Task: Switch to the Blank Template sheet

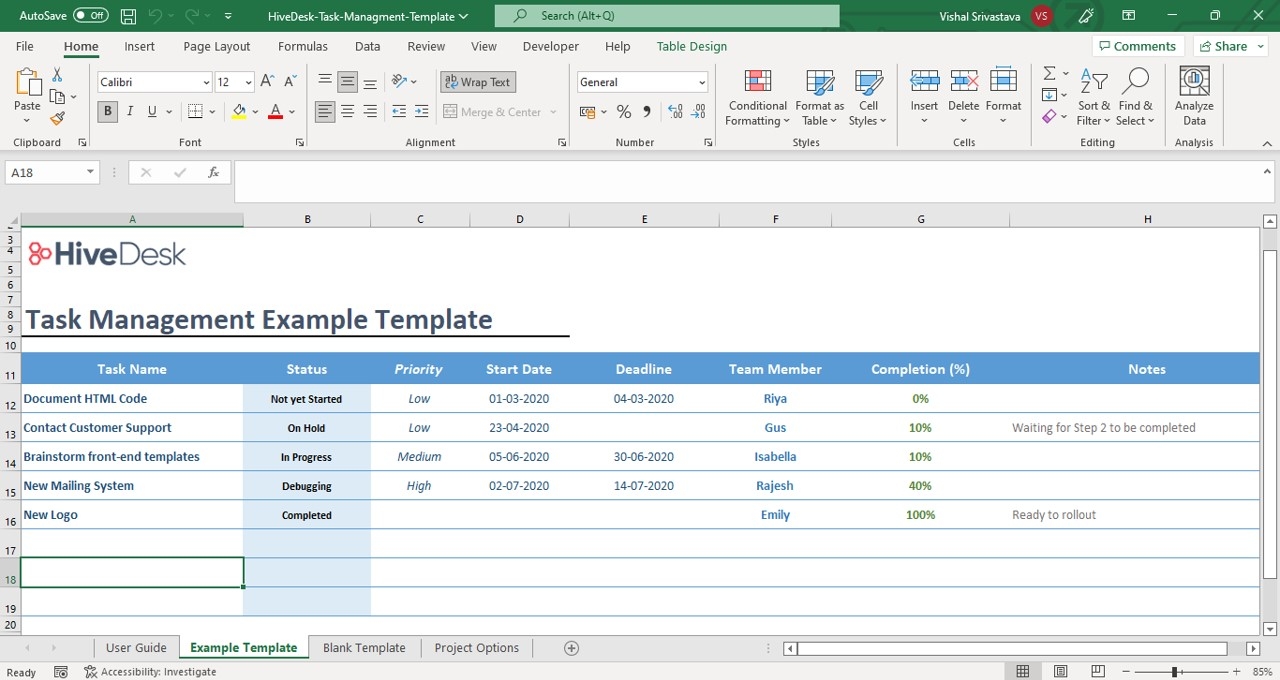Action: [364, 647]
